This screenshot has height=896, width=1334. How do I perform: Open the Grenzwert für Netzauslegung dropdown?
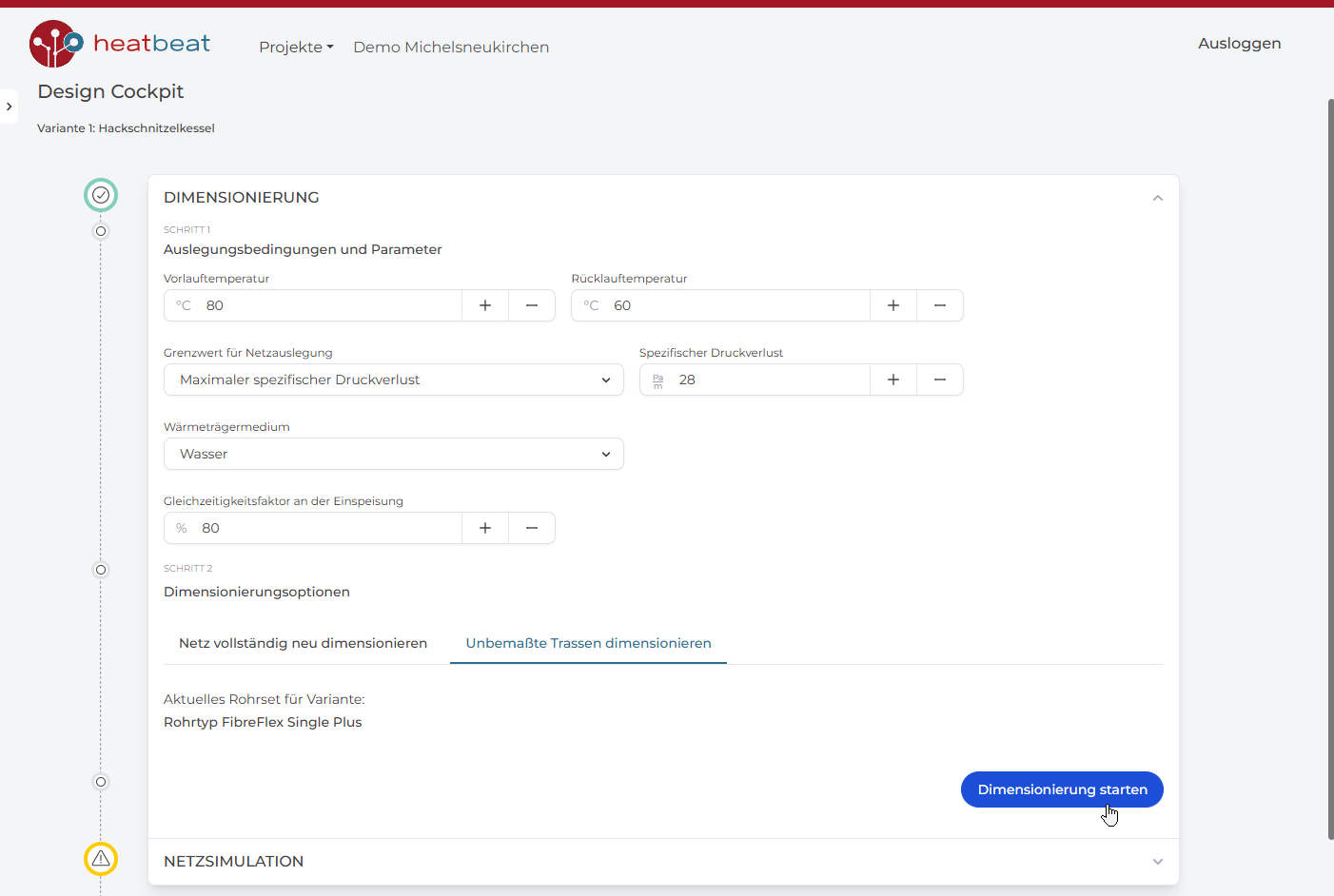393,380
